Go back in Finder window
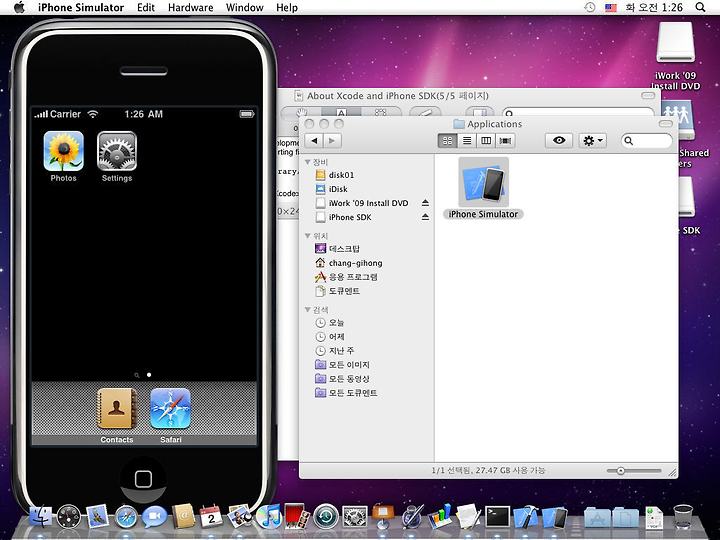Screen dimensions: 720x540 pyautogui.click(x=314, y=141)
